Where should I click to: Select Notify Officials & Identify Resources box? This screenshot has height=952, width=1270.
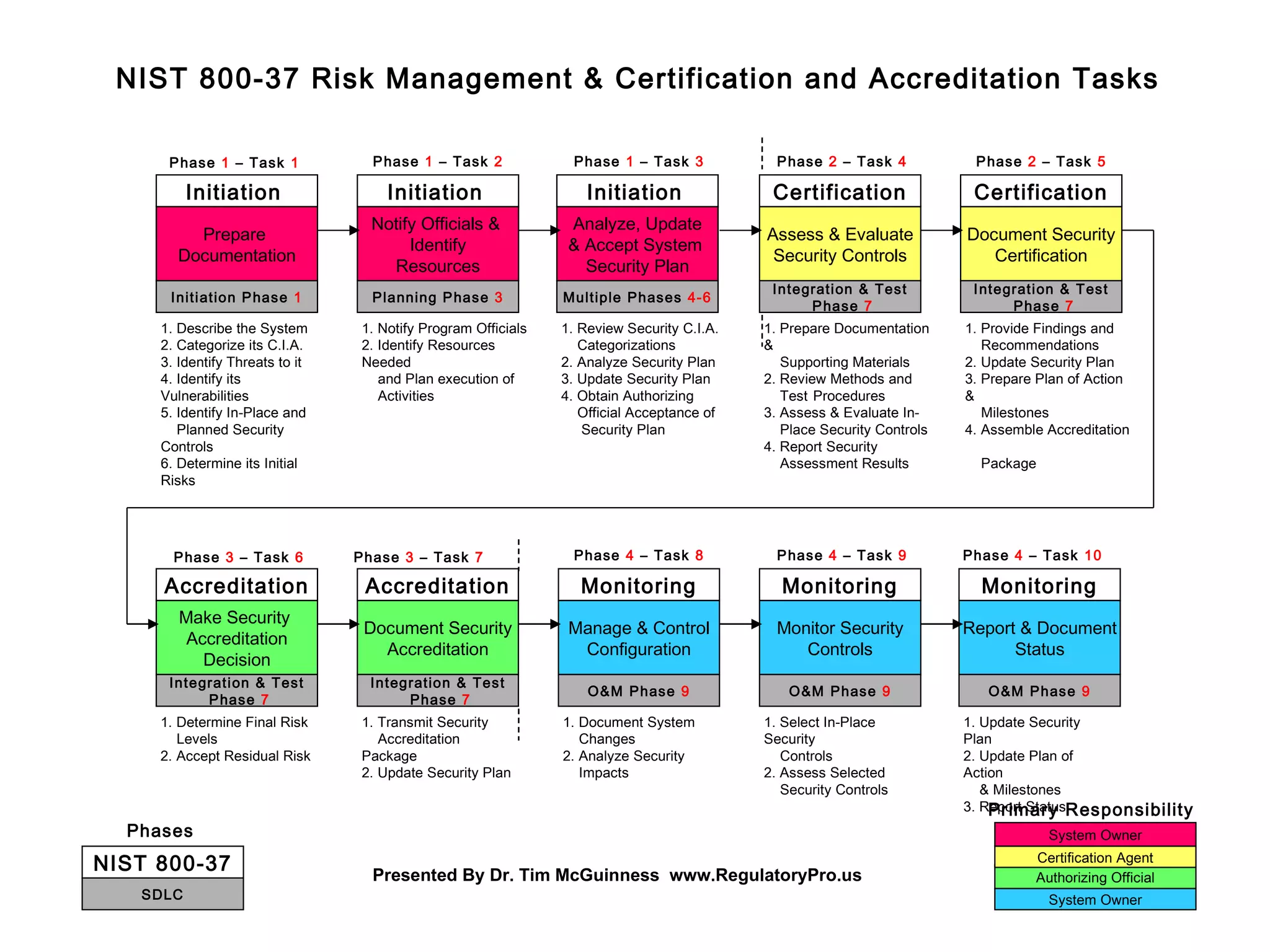[437, 244]
